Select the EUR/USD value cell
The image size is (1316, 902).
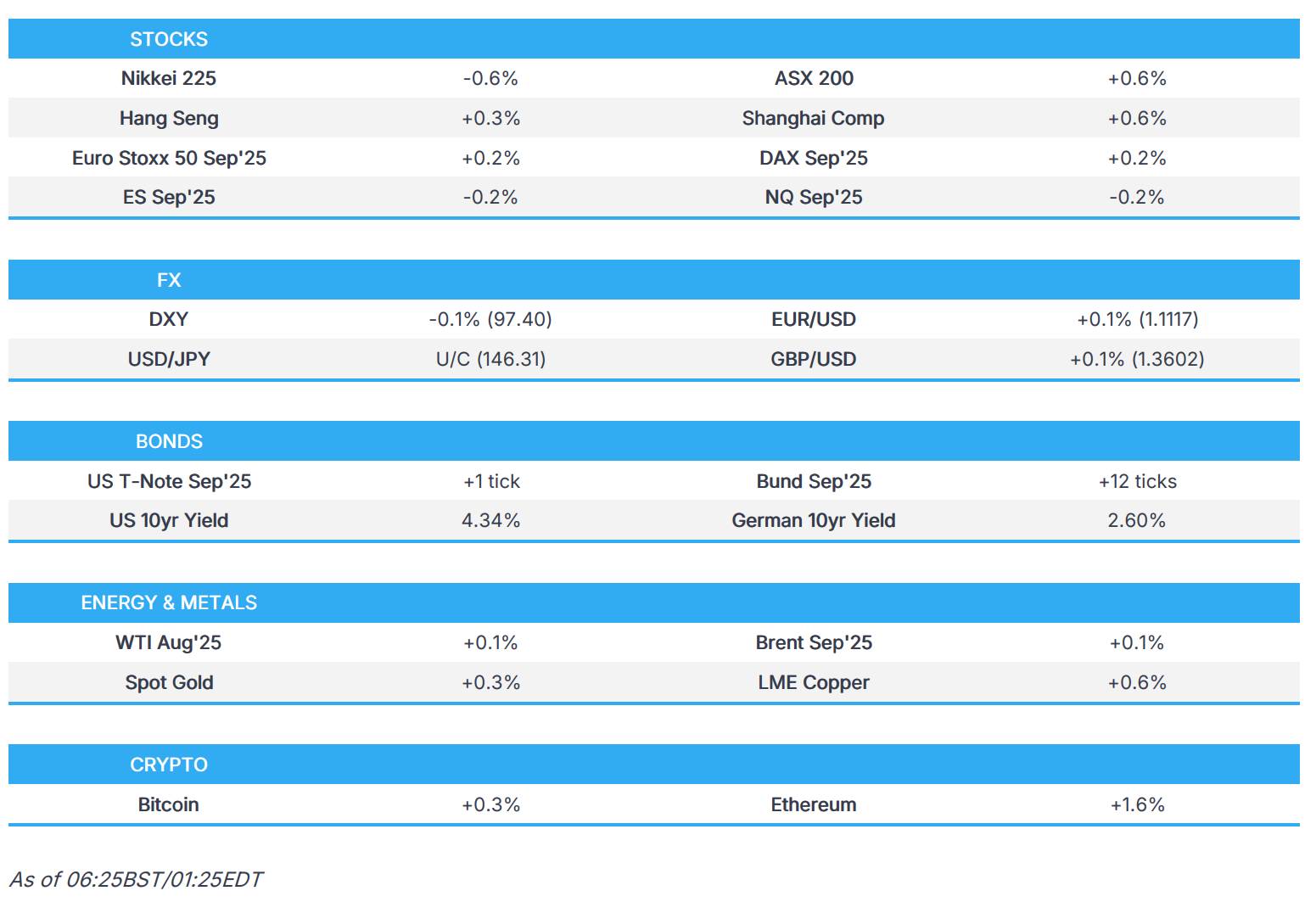(1137, 319)
